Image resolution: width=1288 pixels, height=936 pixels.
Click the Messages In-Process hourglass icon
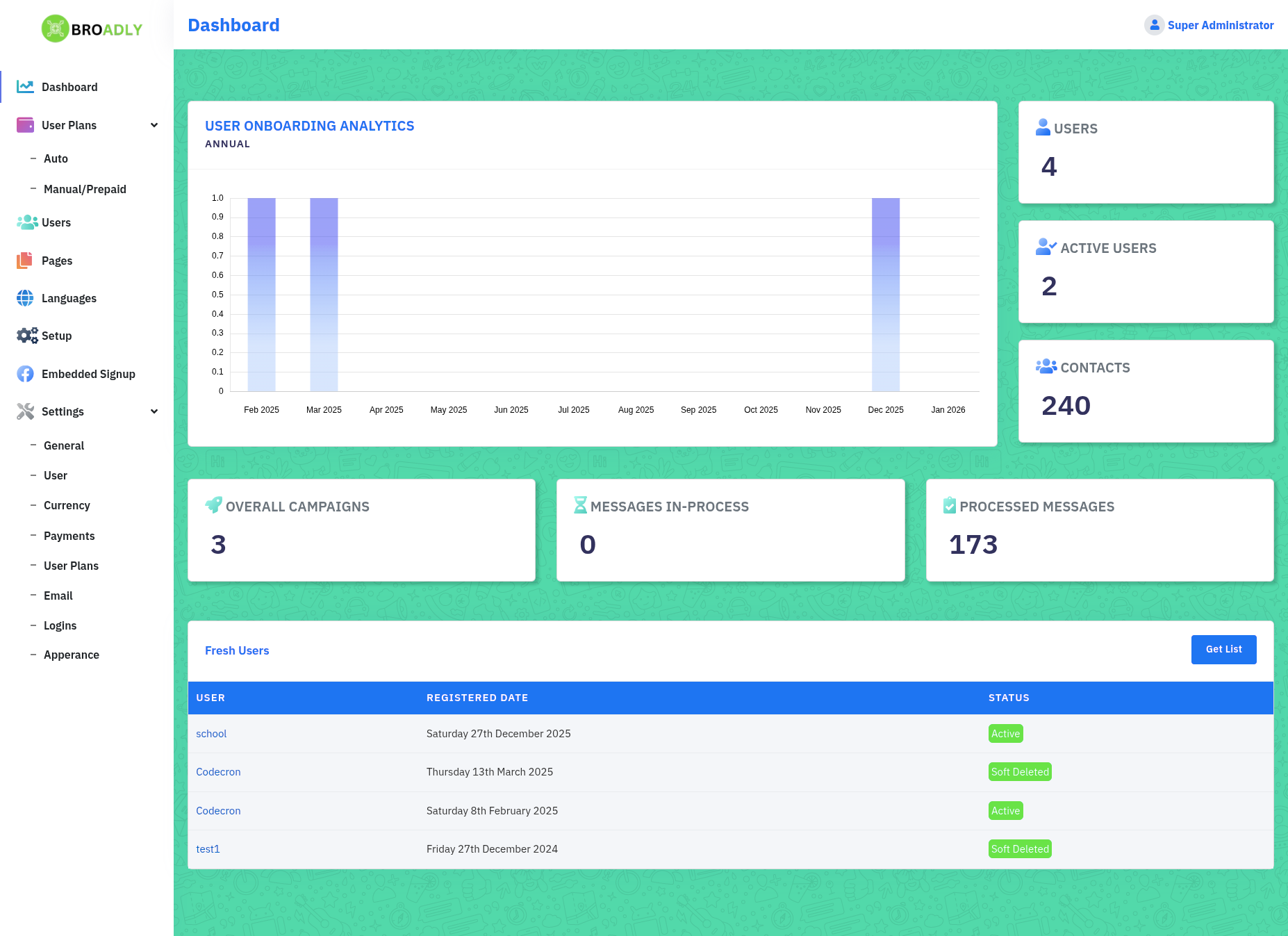point(581,505)
